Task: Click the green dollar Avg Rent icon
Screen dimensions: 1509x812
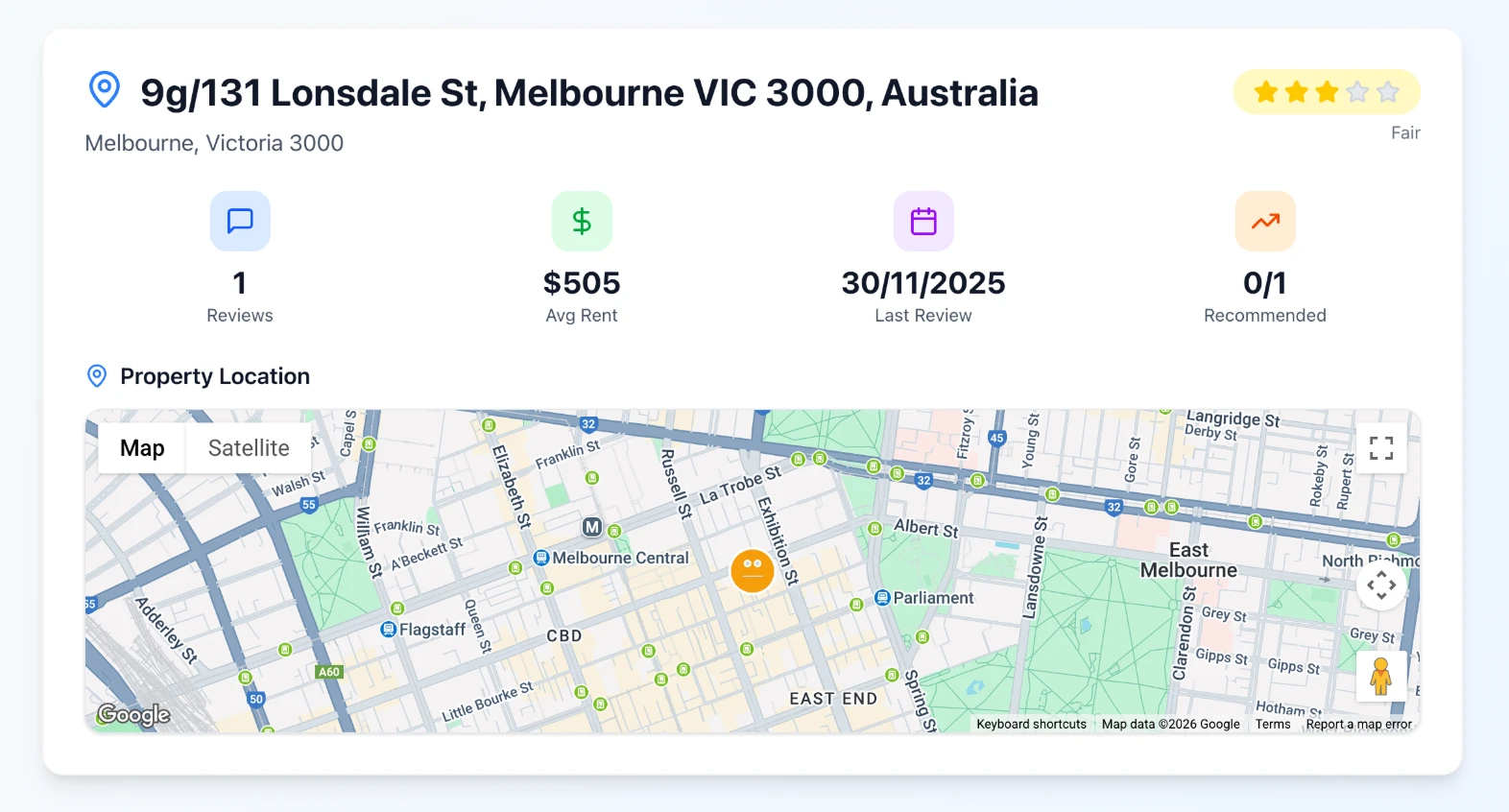Action: 582,221
